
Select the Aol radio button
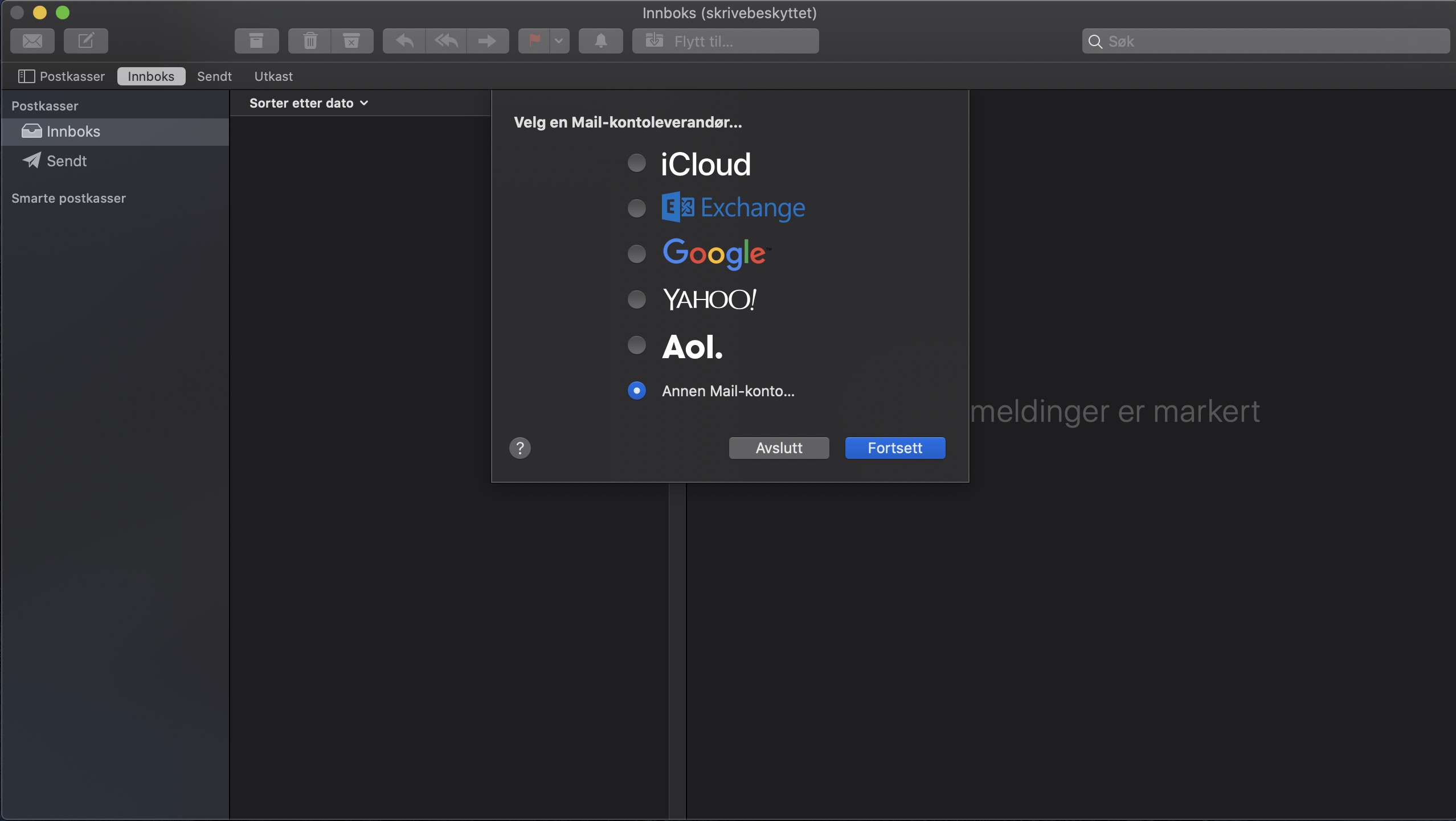(637, 345)
